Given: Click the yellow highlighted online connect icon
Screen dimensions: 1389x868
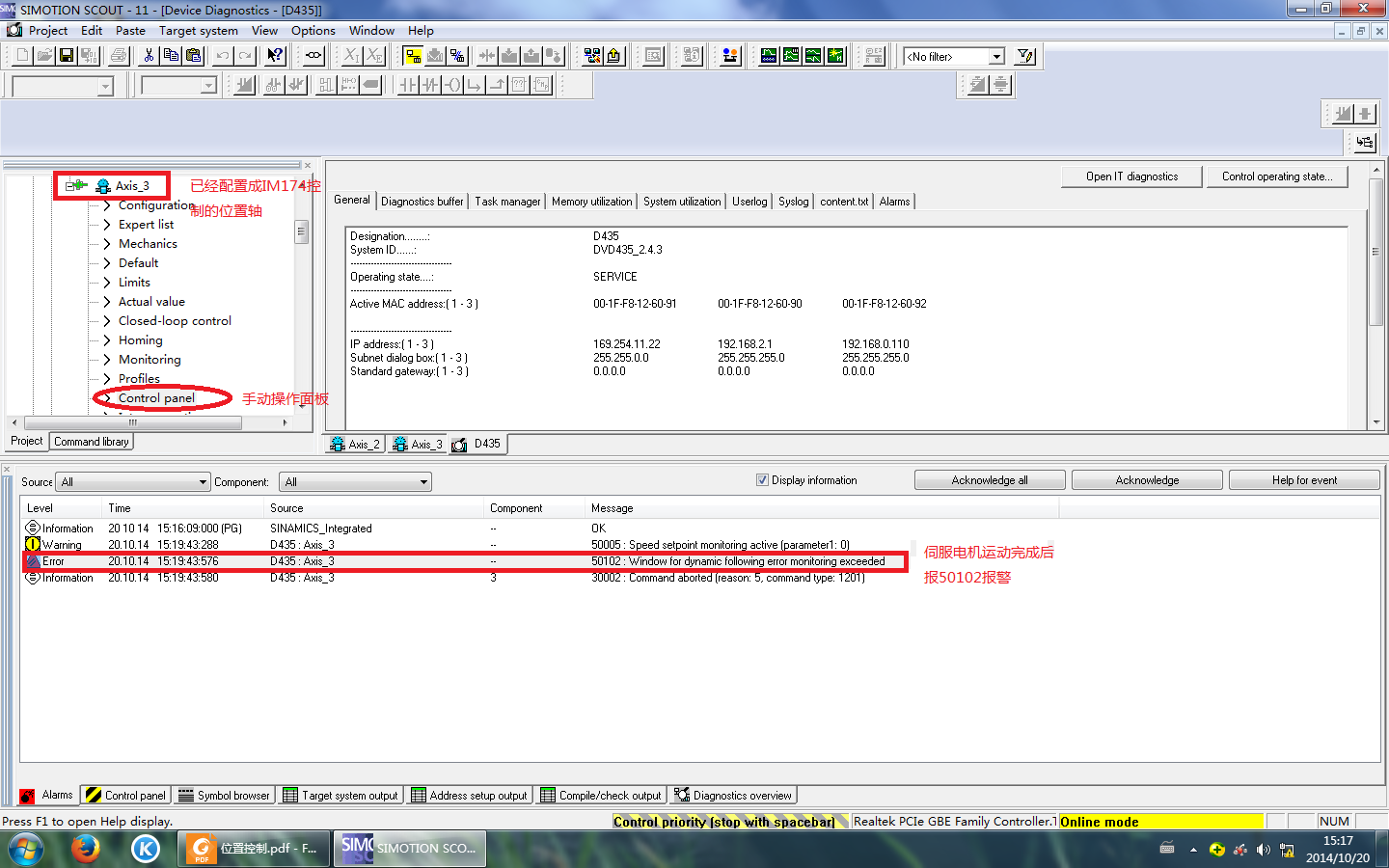Looking at the screenshot, I should point(413,56).
